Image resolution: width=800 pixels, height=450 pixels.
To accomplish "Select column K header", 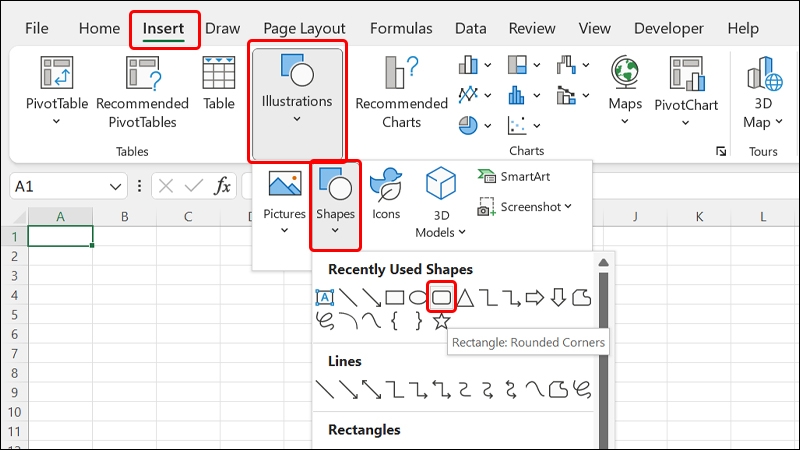I will click(699, 216).
